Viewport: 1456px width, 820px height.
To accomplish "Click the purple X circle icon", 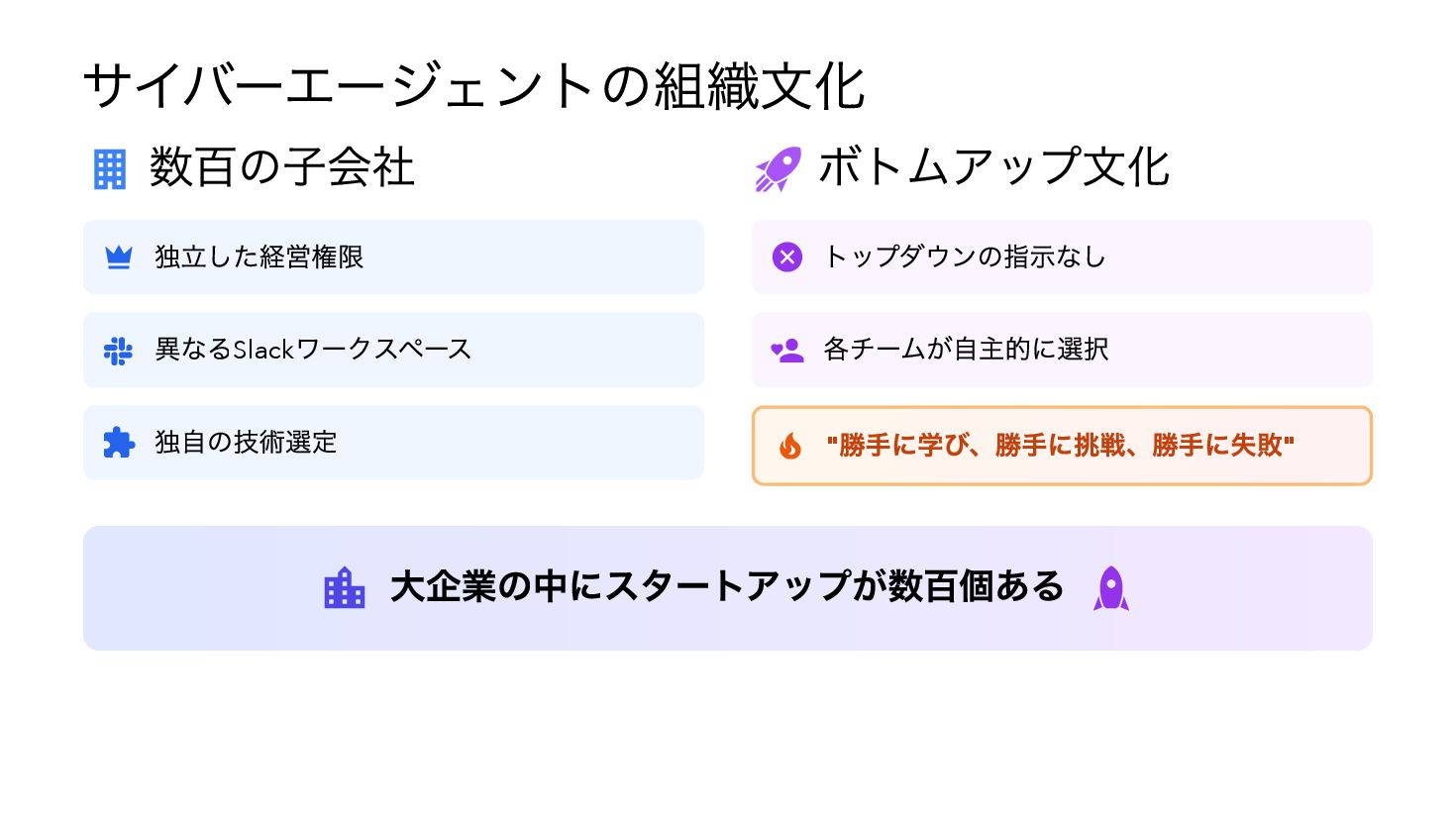I will 787,257.
